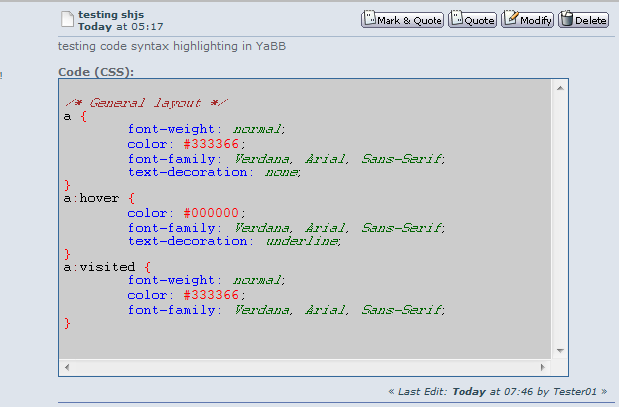Click the Mark & Quote button
Screen dimensions: 619x407
pos(402,19)
